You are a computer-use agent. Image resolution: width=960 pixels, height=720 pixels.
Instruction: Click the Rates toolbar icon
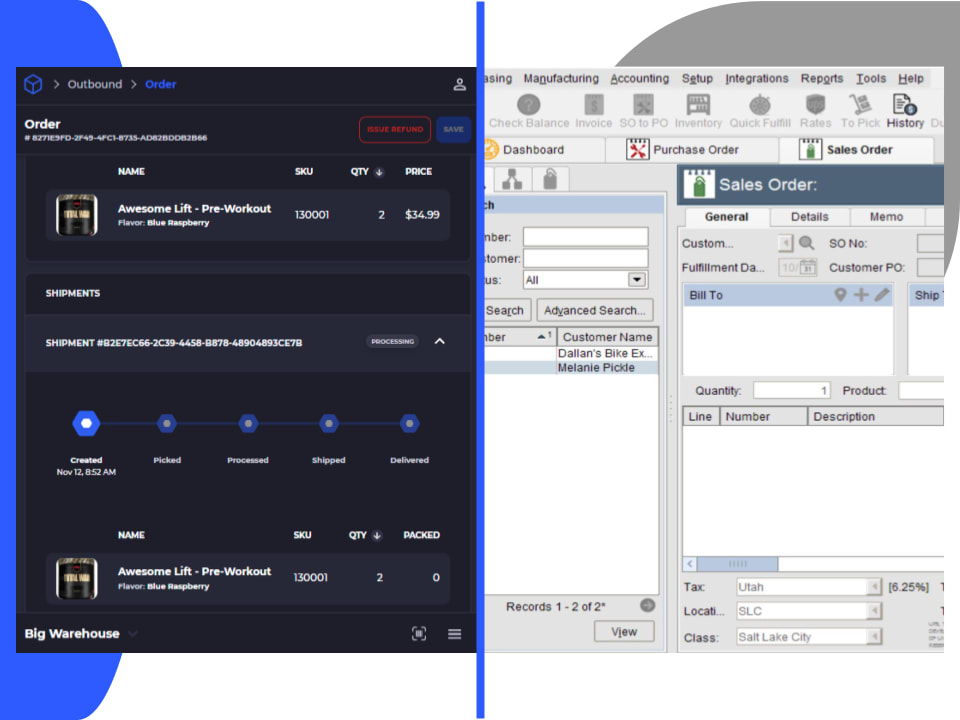815,105
